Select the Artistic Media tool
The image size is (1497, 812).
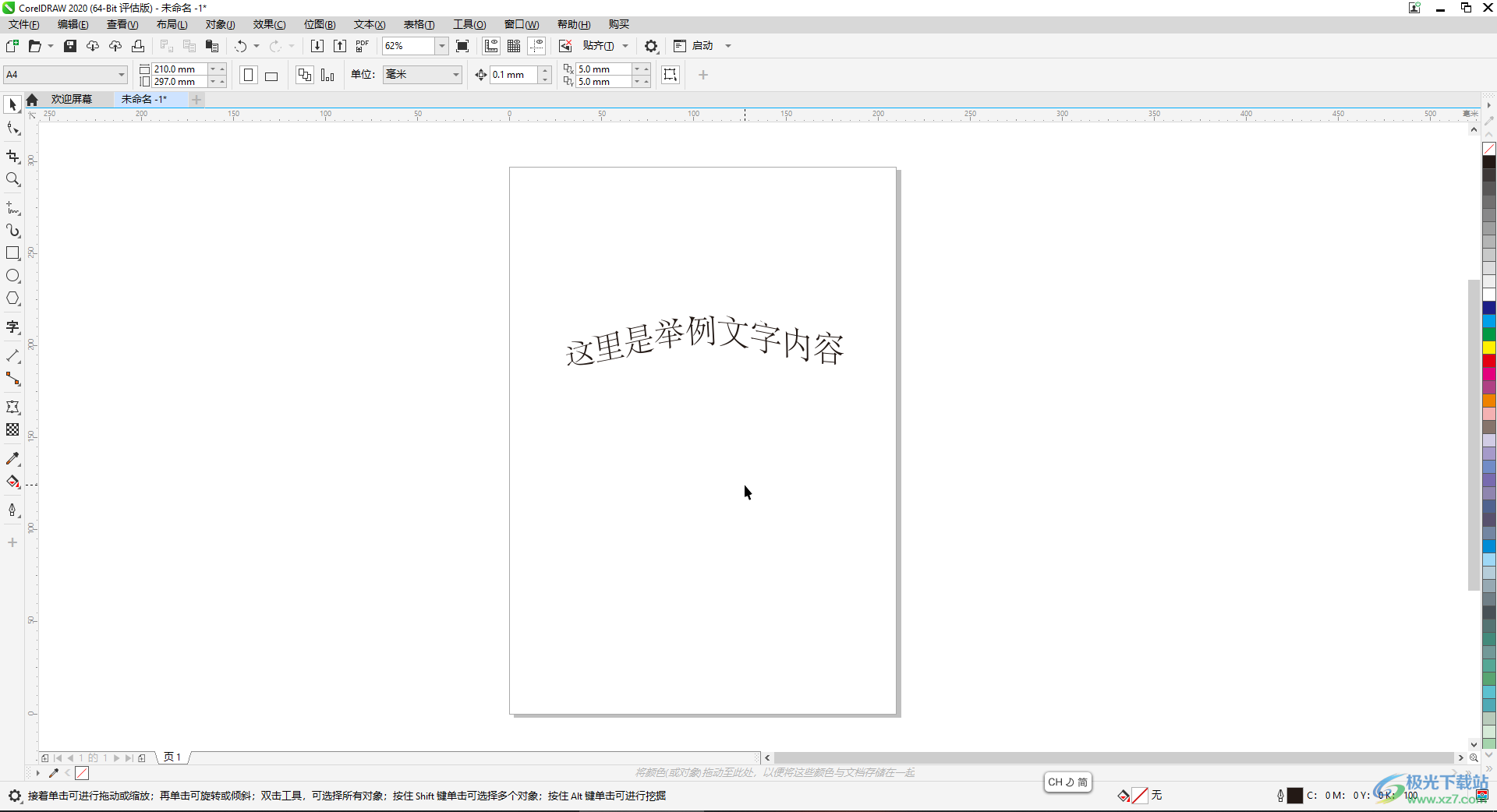[12, 231]
